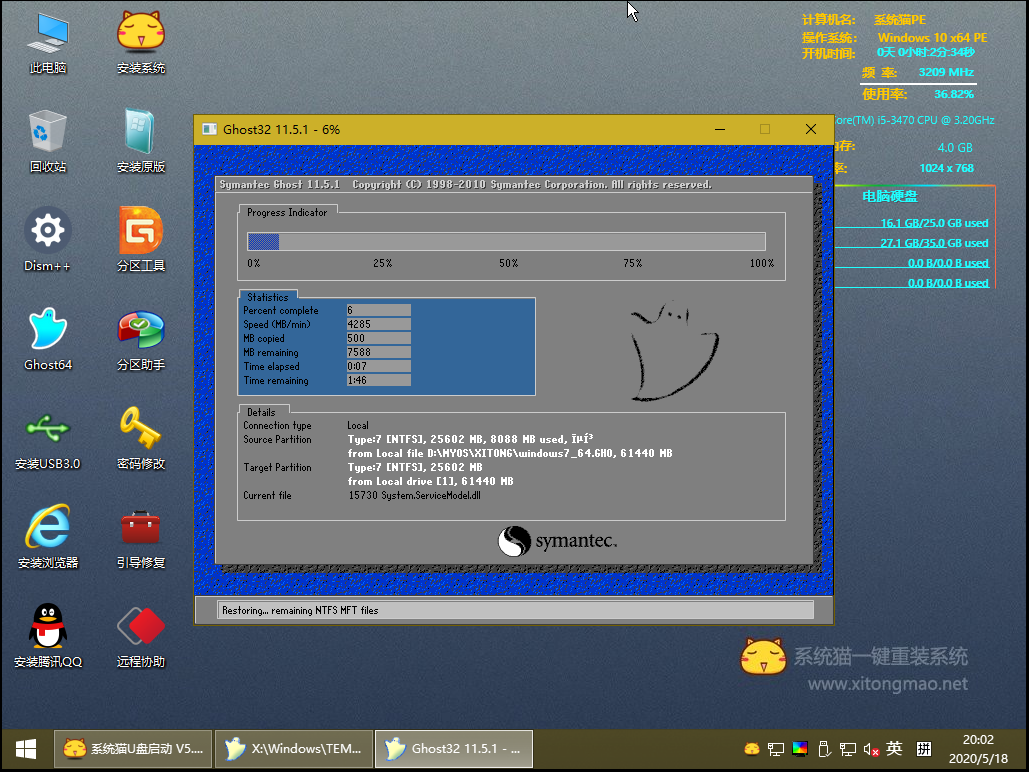Minimize the Ghost32 window
Image resolution: width=1029 pixels, height=772 pixels.
click(x=720, y=129)
